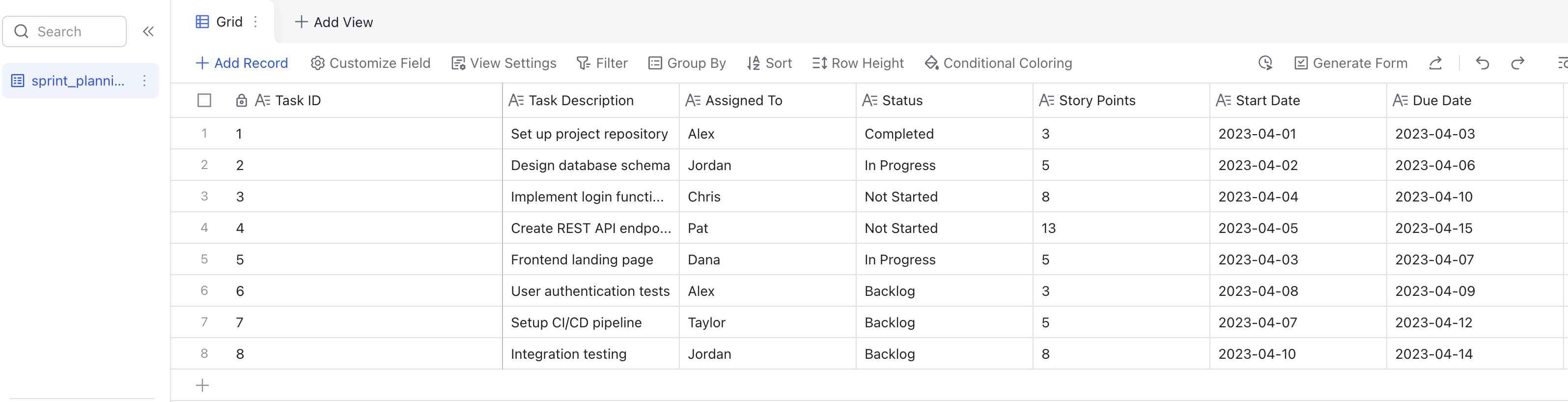The image size is (1568, 402).
Task: Click the Search input field
Action: [64, 31]
